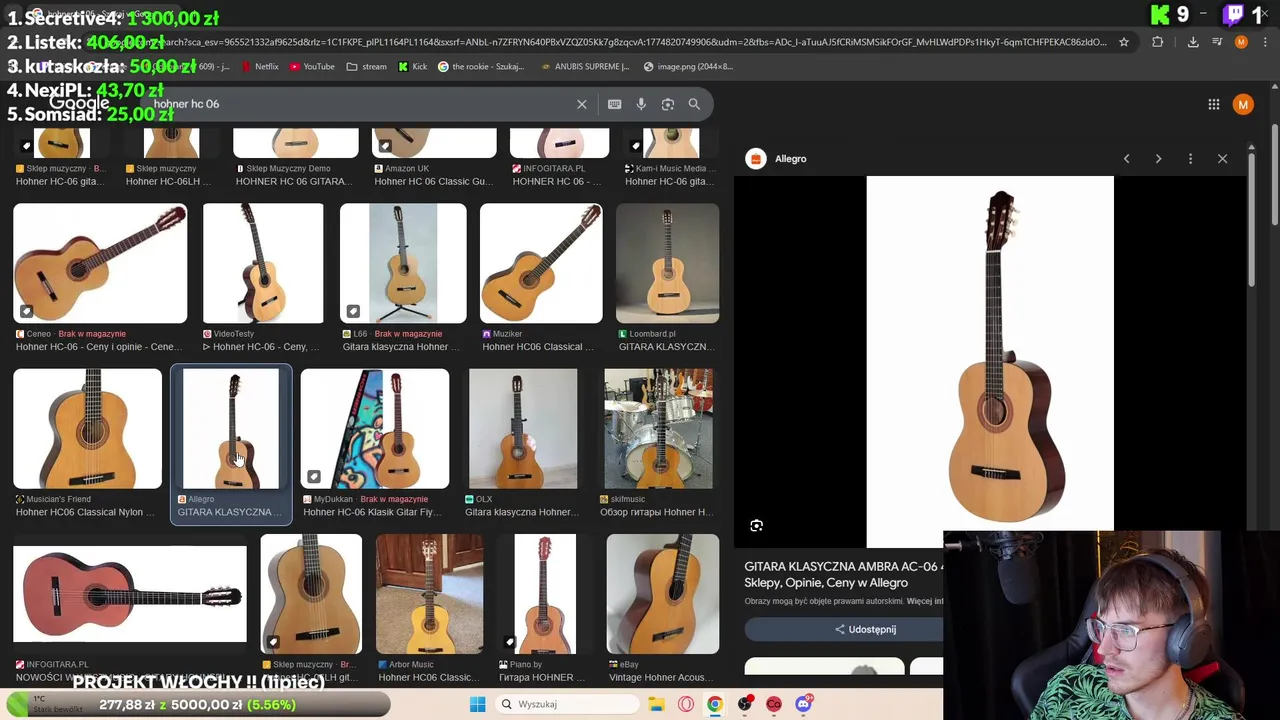The width and height of the screenshot is (1280, 720).
Task: Open Discord from taskbar
Action: [x=803, y=704]
